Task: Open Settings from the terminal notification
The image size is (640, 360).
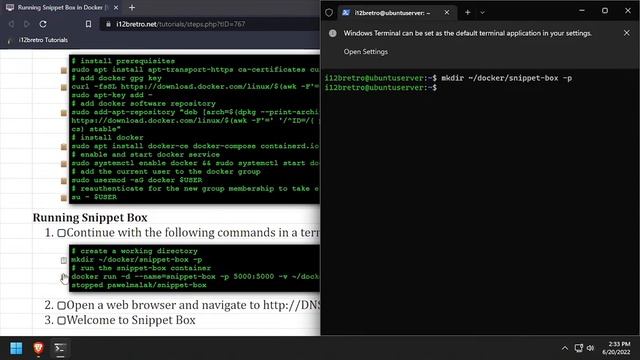Action: coord(366,52)
